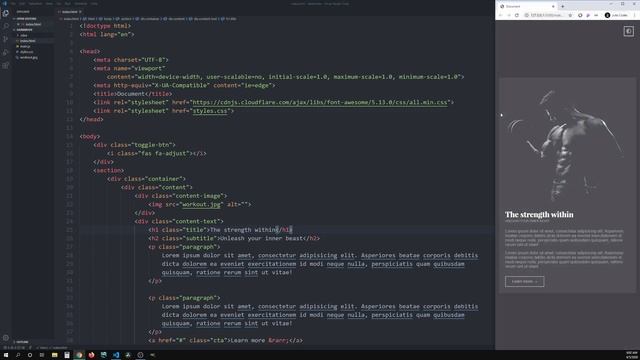Collapse the Open Editors section
The width and height of the screenshot is (640, 360).
click(27, 19)
